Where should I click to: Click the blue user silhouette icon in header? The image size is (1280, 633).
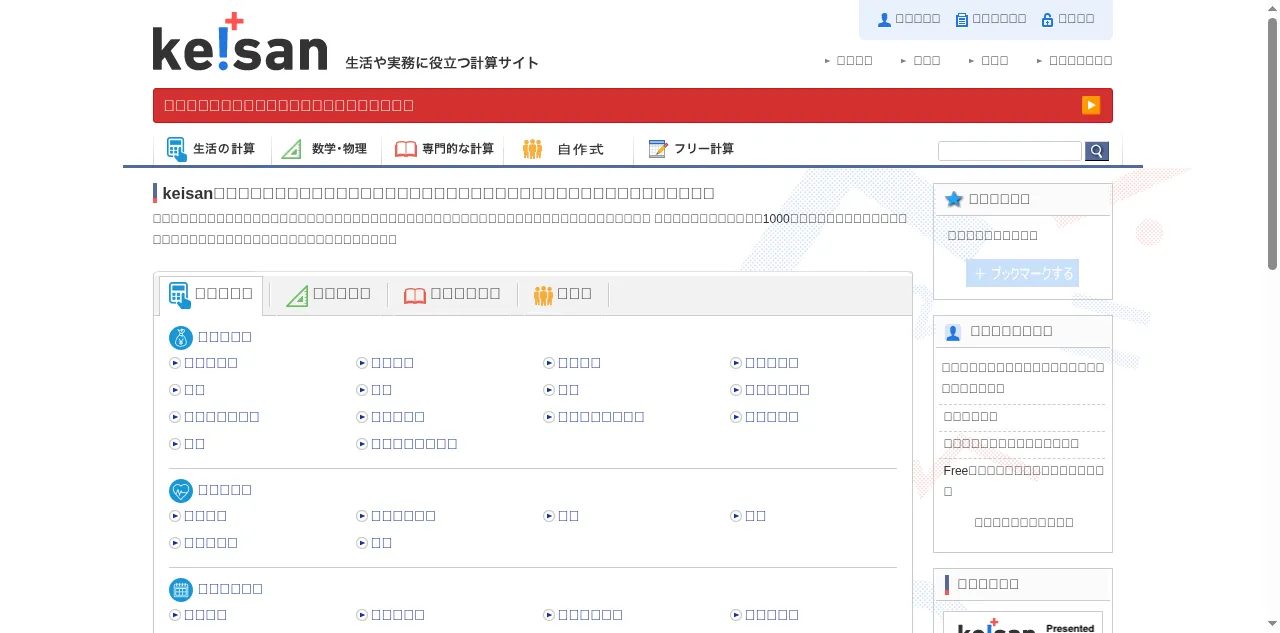(884, 19)
